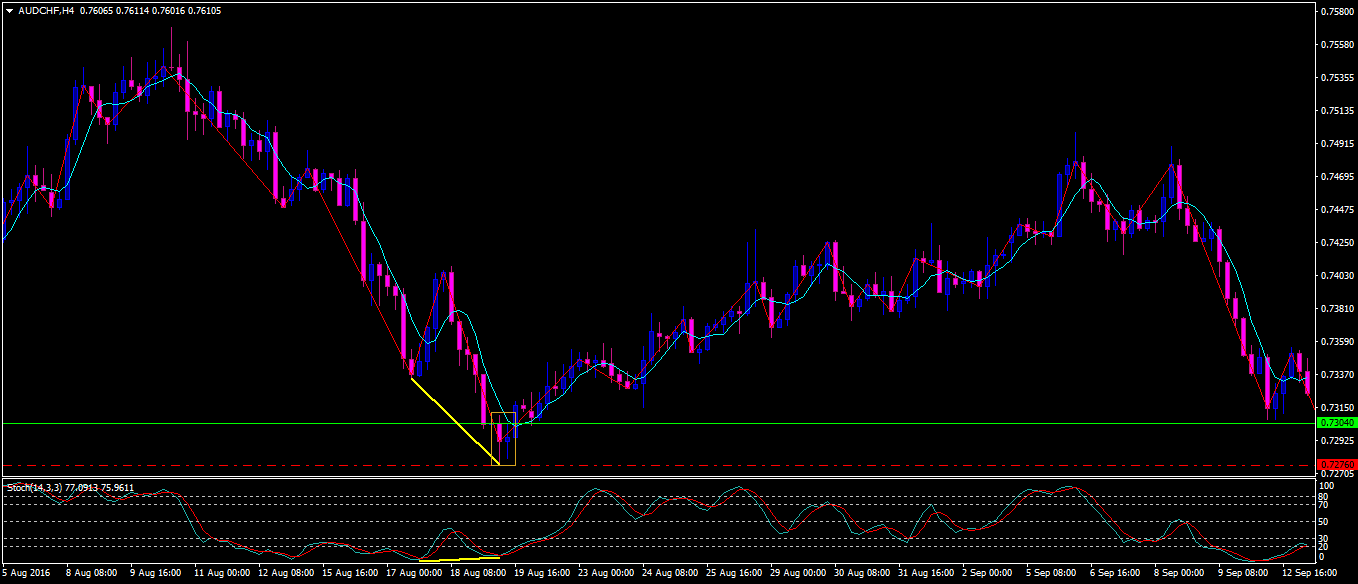Click the 19 Aug 16:00 time label
1358x584 pixels.
click(x=541, y=574)
